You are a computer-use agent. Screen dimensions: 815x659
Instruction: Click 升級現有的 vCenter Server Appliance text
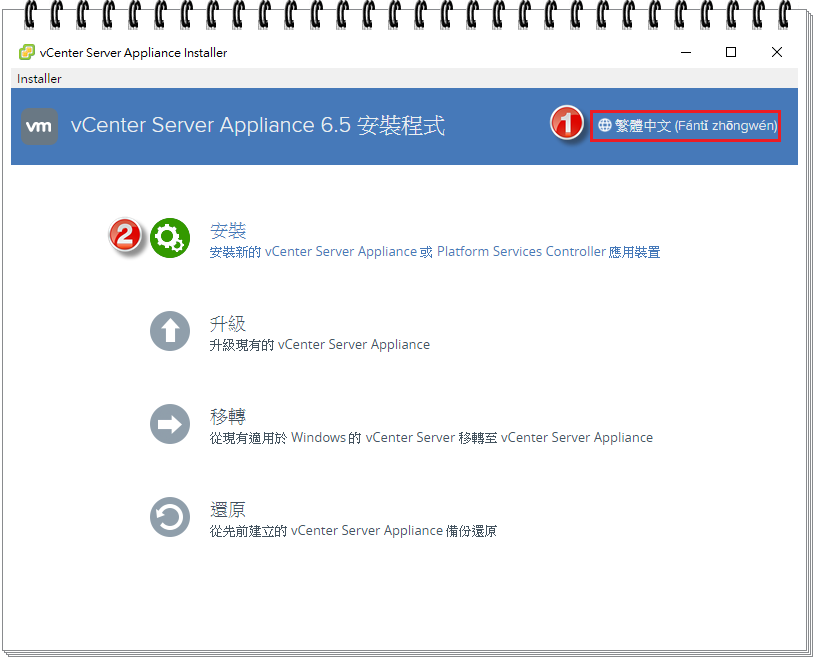click(320, 345)
